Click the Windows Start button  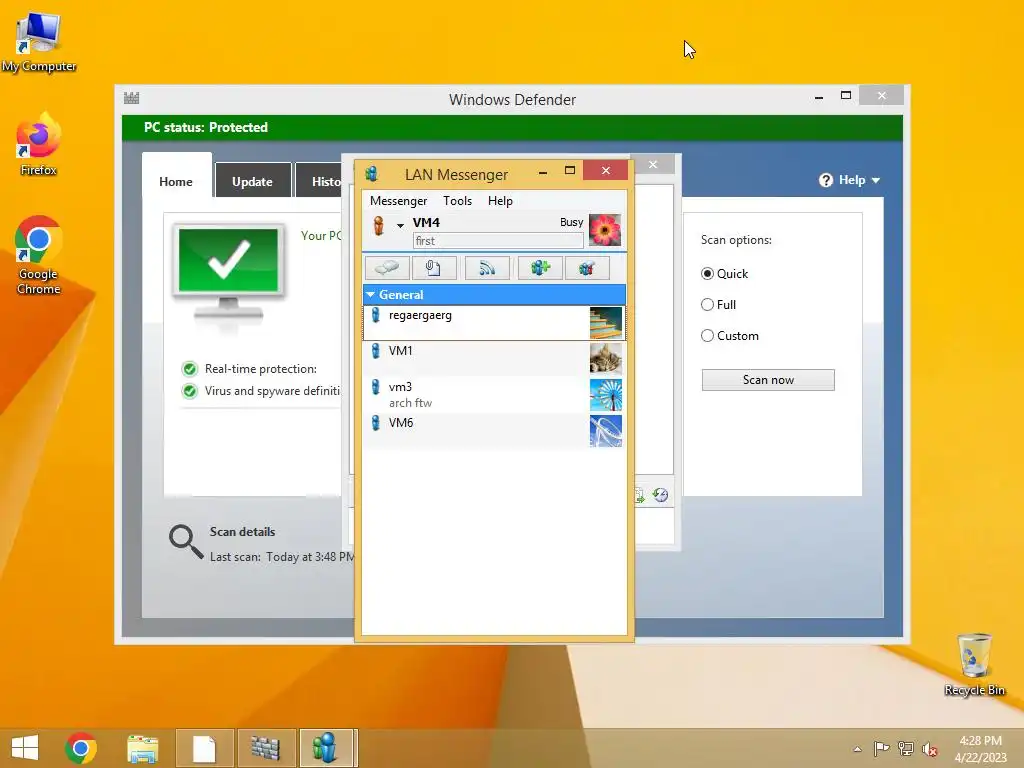25,748
